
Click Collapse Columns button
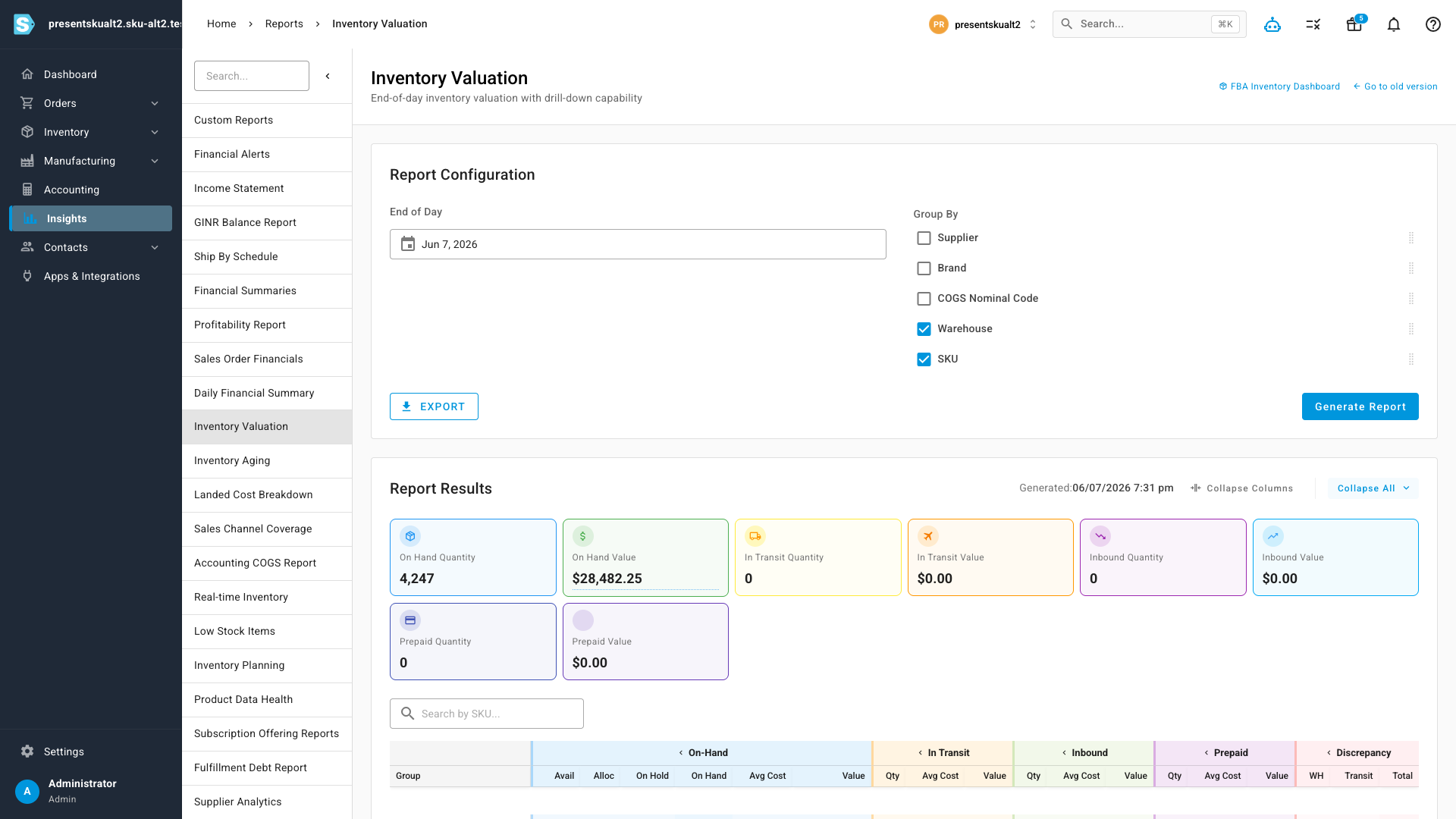point(1242,488)
